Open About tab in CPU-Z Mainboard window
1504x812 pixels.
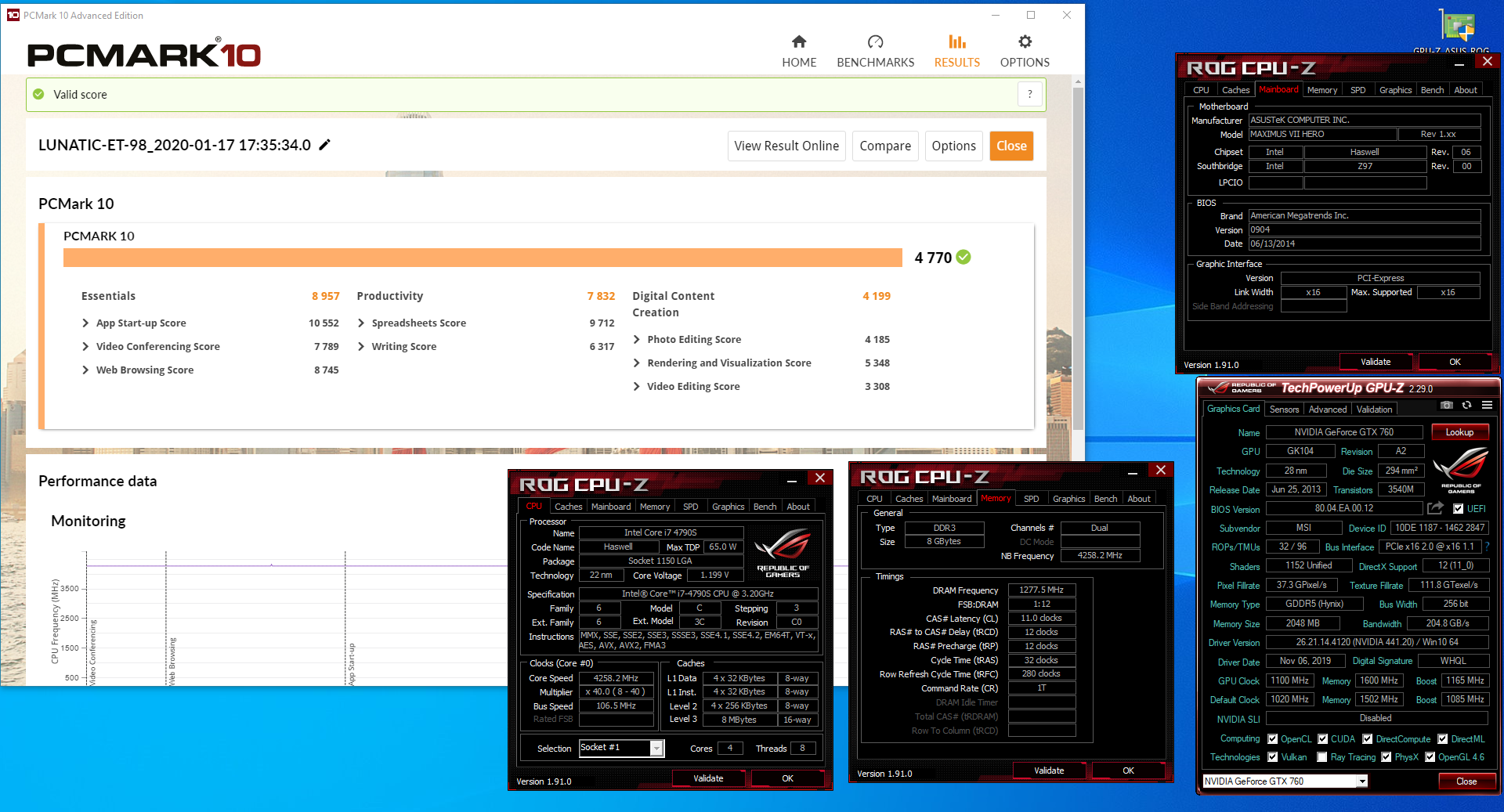(x=1465, y=90)
